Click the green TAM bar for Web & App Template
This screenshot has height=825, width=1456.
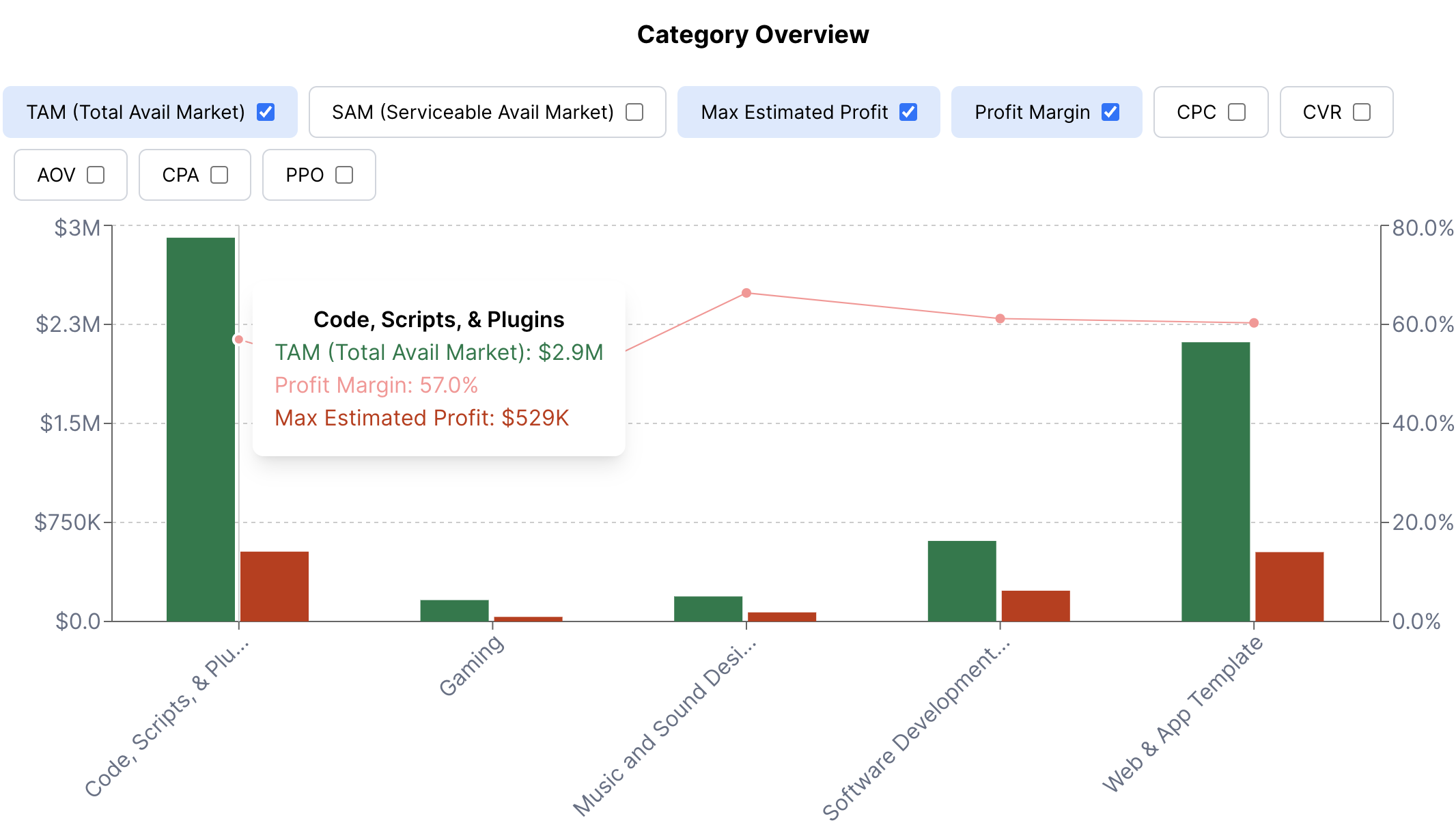[x=1216, y=481]
